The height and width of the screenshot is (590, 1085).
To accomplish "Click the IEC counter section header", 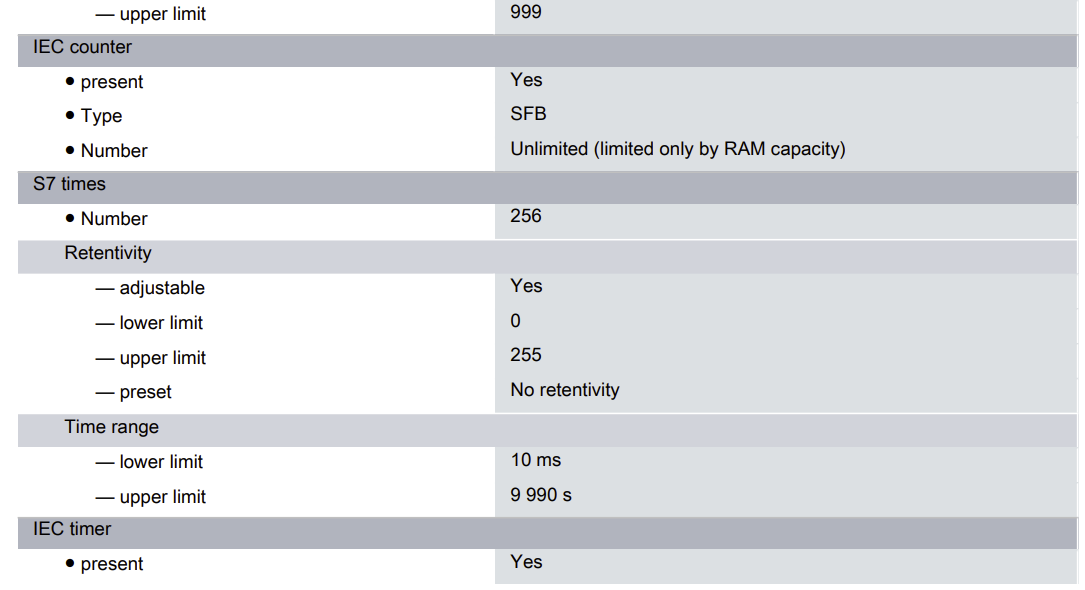I will [x=82, y=47].
